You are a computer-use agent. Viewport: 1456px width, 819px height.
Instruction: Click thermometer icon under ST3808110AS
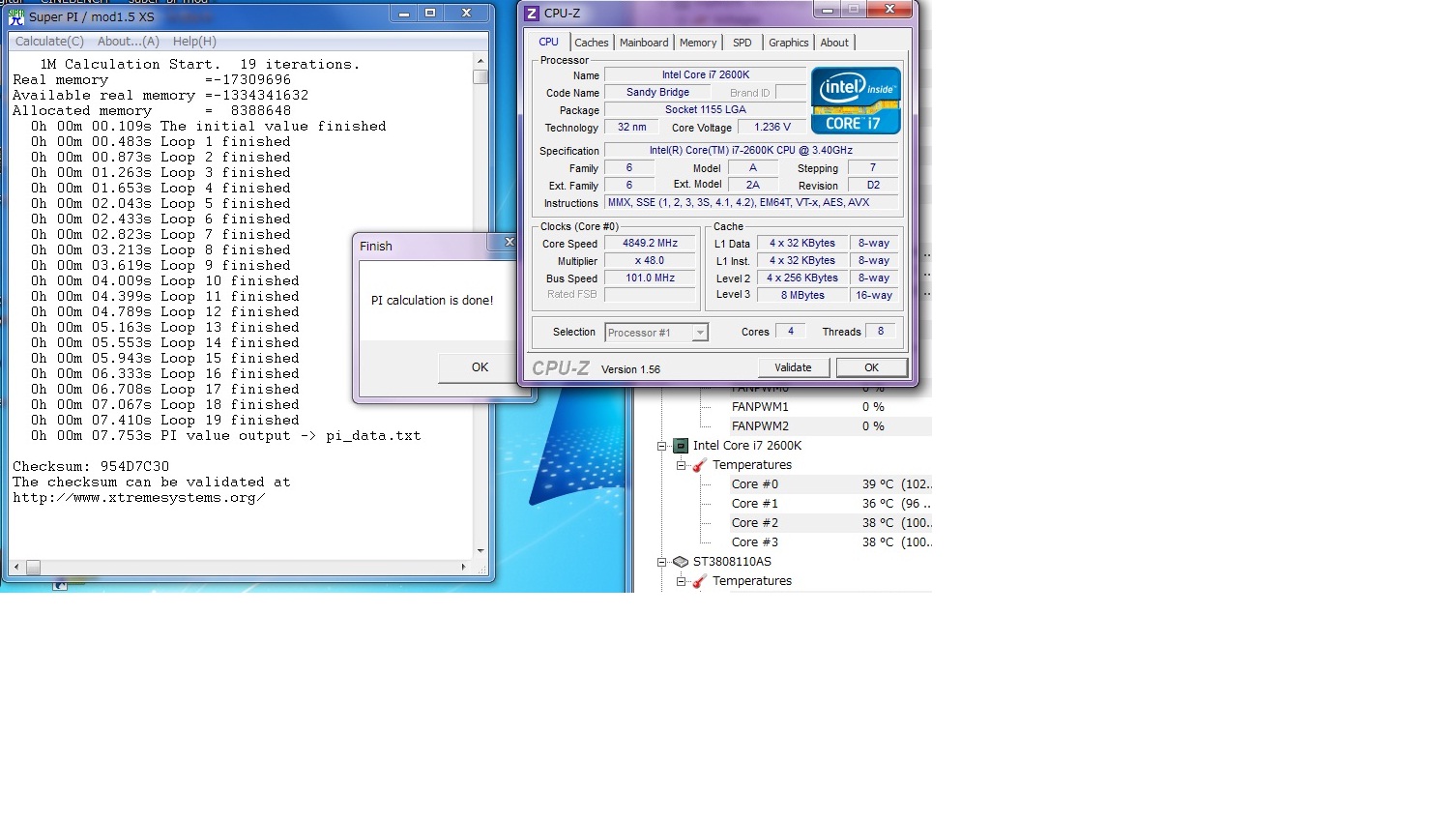[700, 581]
